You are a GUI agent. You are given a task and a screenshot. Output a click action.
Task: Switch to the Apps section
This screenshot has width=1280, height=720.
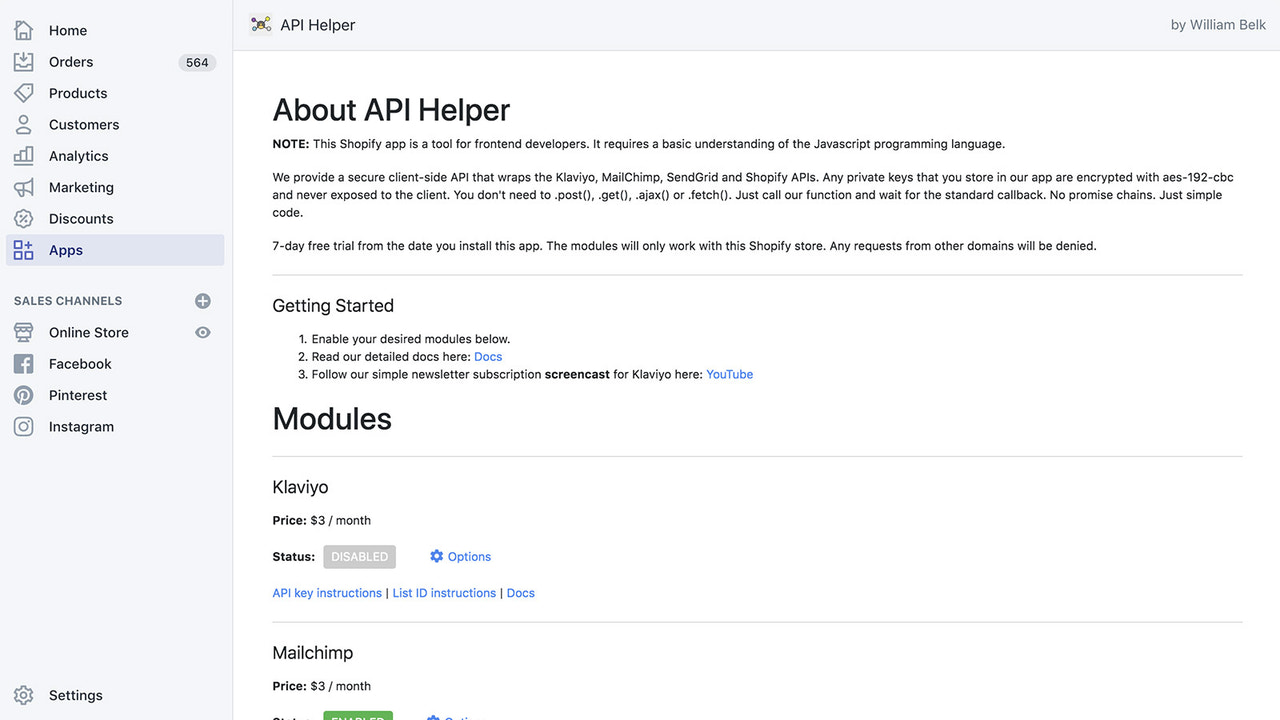[65, 250]
